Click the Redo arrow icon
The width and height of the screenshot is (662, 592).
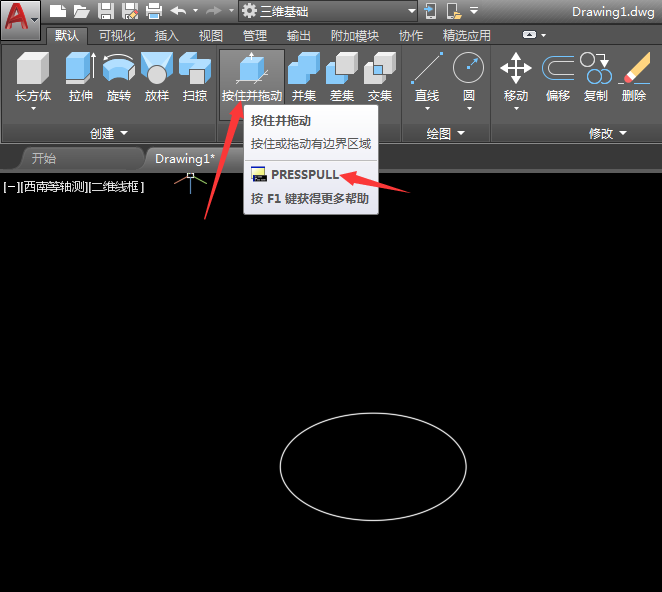coord(214,11)
